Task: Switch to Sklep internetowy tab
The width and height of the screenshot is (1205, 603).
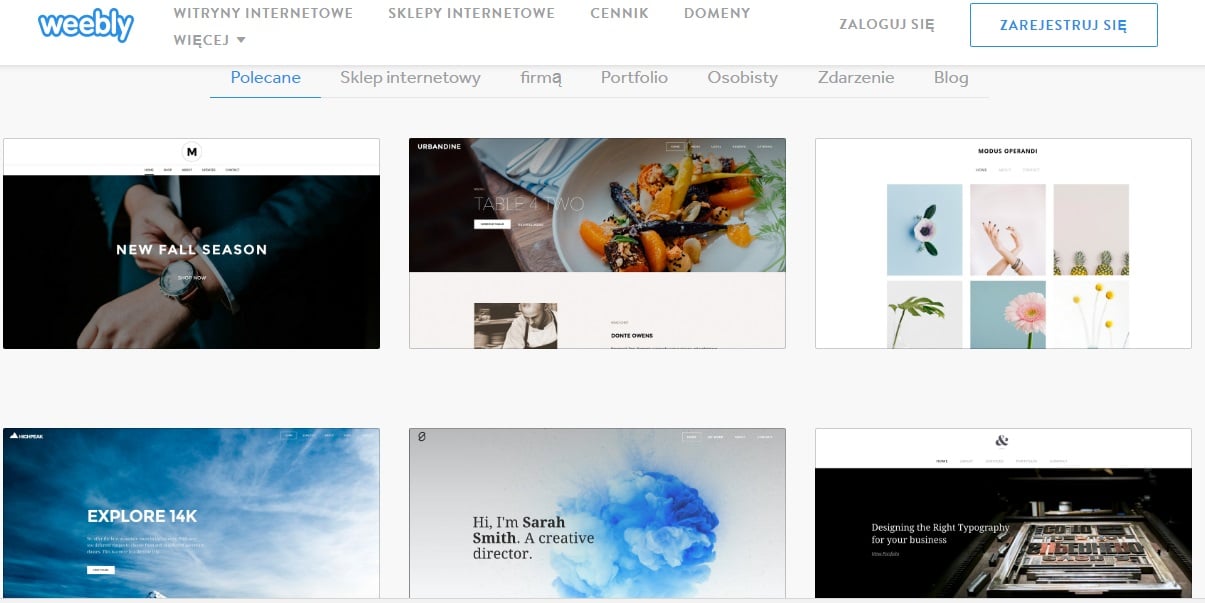Action: pyautogui.click(x=410, y=77)
